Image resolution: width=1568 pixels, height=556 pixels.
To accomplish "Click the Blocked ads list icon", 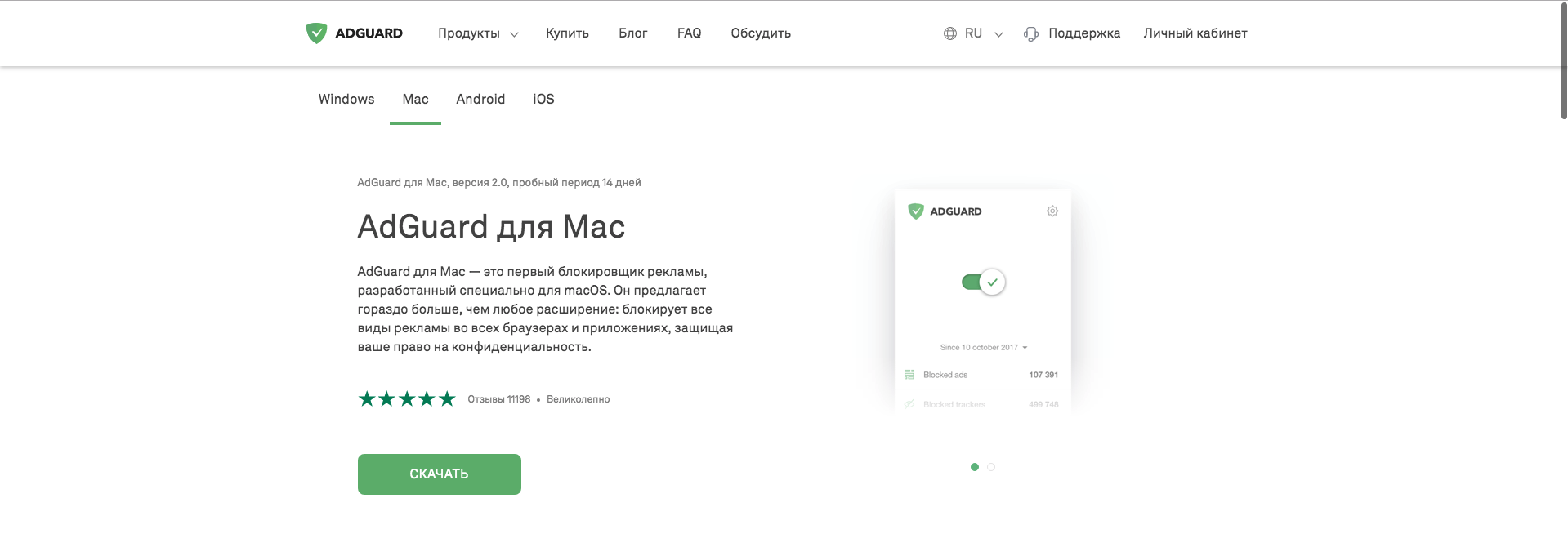I will tap(909, 375).
